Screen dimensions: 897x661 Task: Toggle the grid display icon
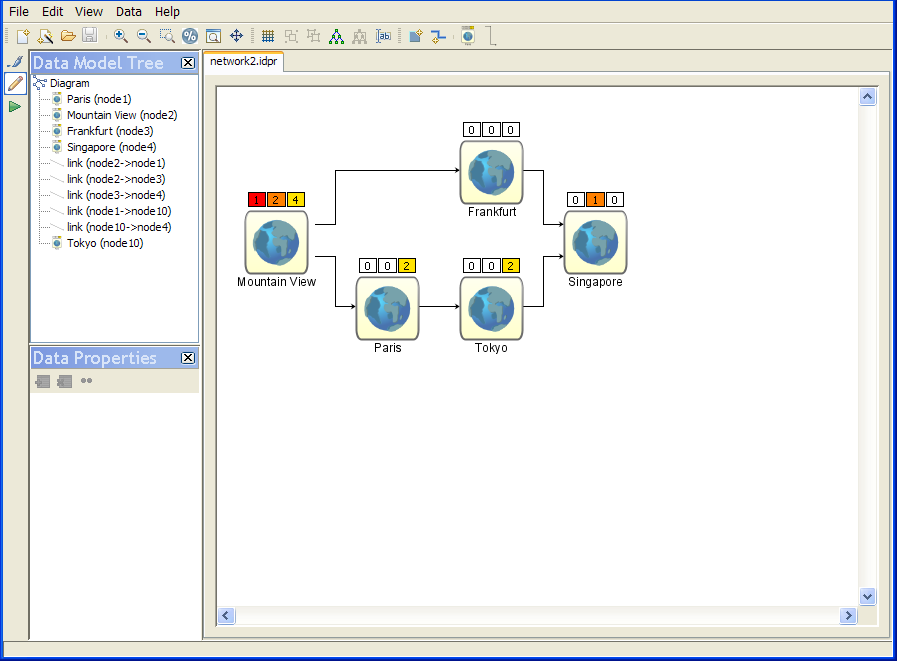click(x=268, y=36)
